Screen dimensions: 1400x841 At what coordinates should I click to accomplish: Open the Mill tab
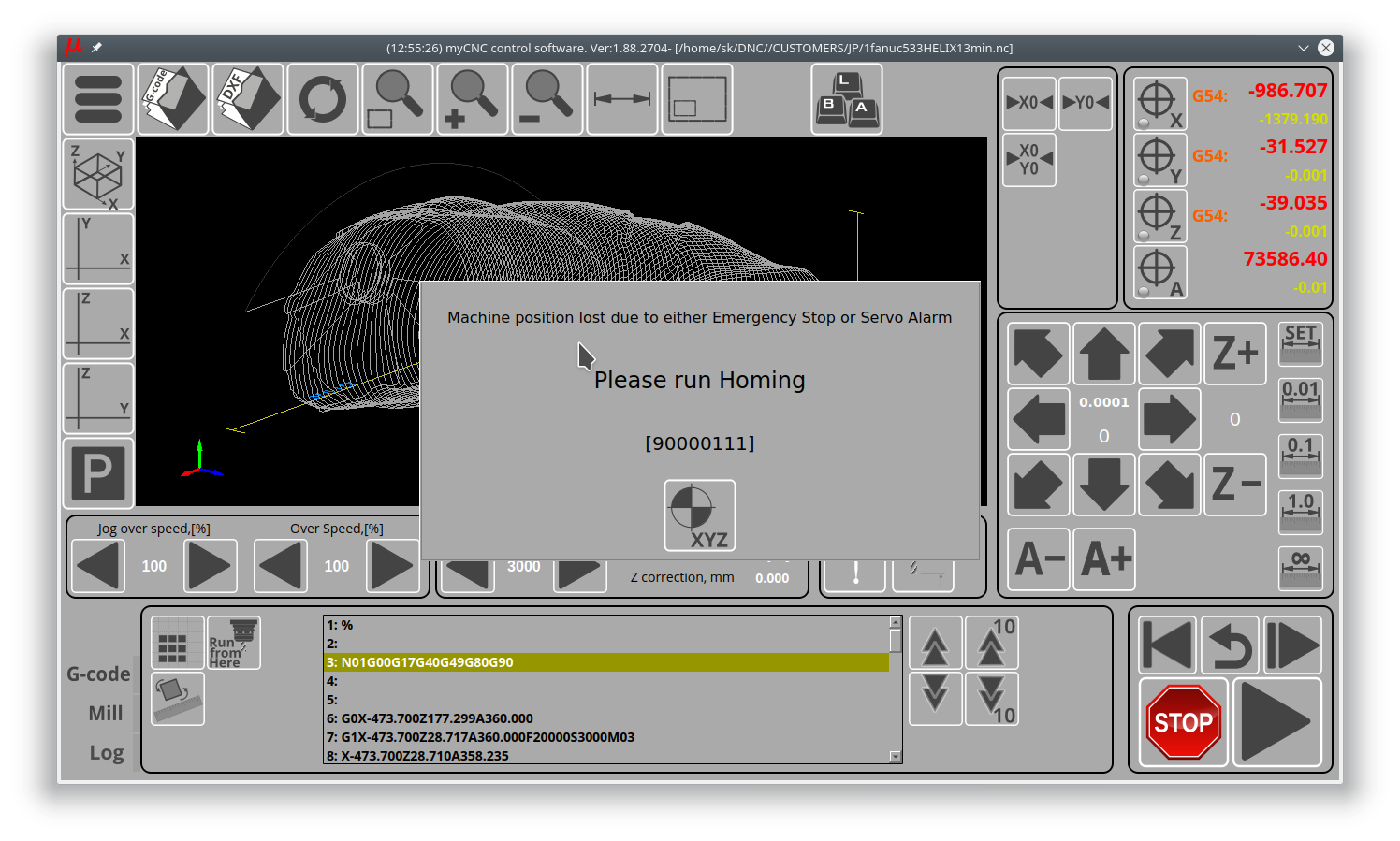106,714
